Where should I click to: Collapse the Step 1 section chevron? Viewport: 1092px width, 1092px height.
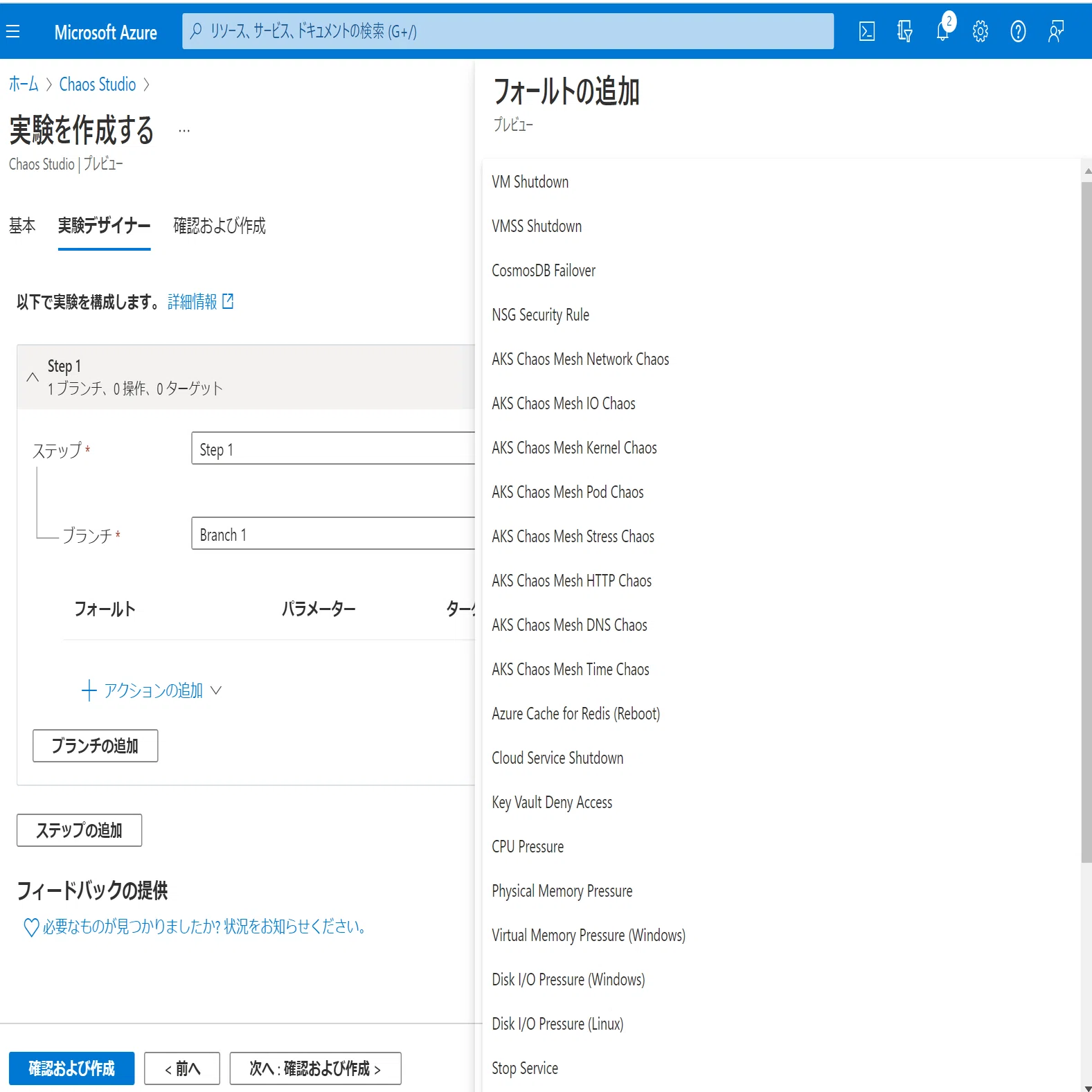[x=32, y=377]
